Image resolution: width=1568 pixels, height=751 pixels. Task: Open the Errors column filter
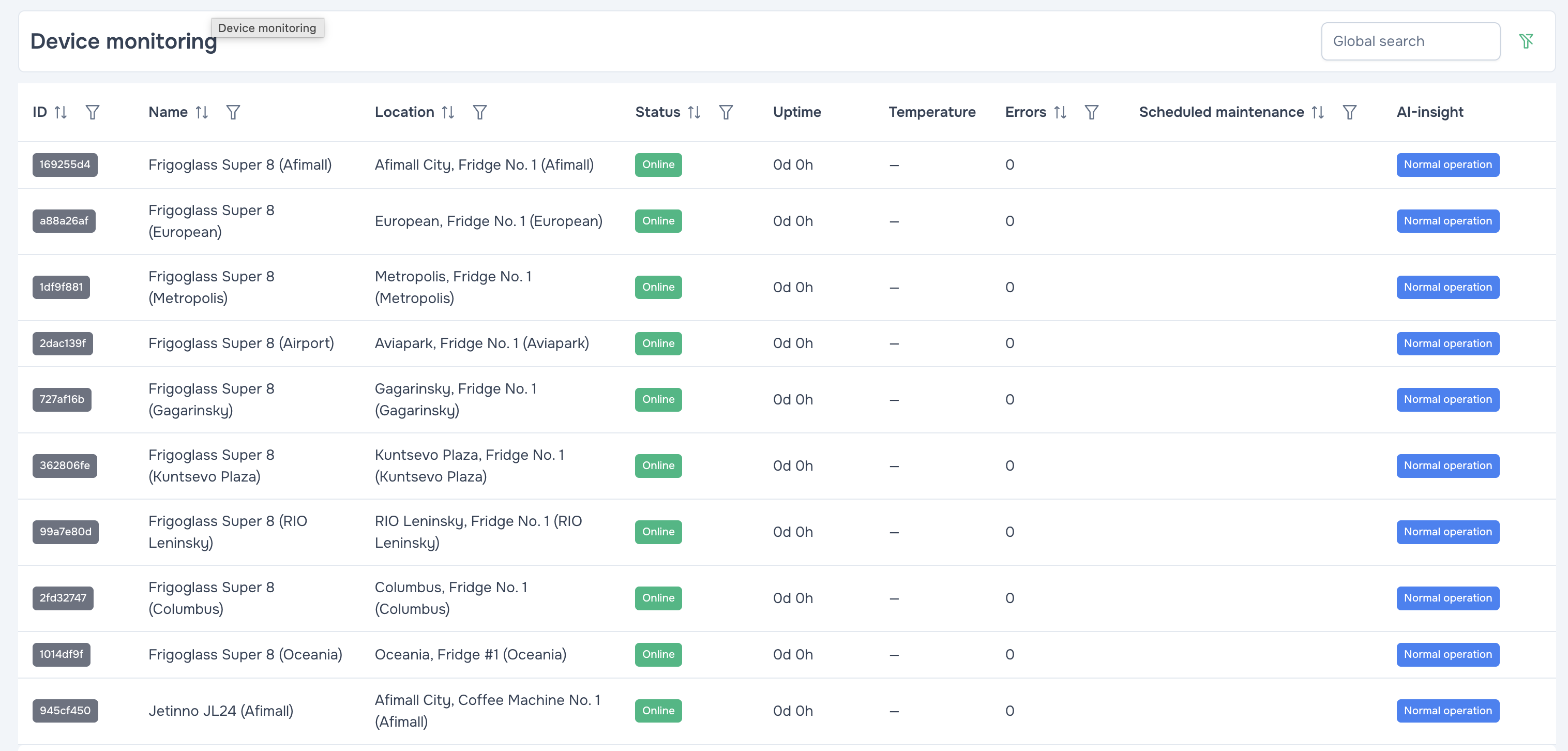1091,112
